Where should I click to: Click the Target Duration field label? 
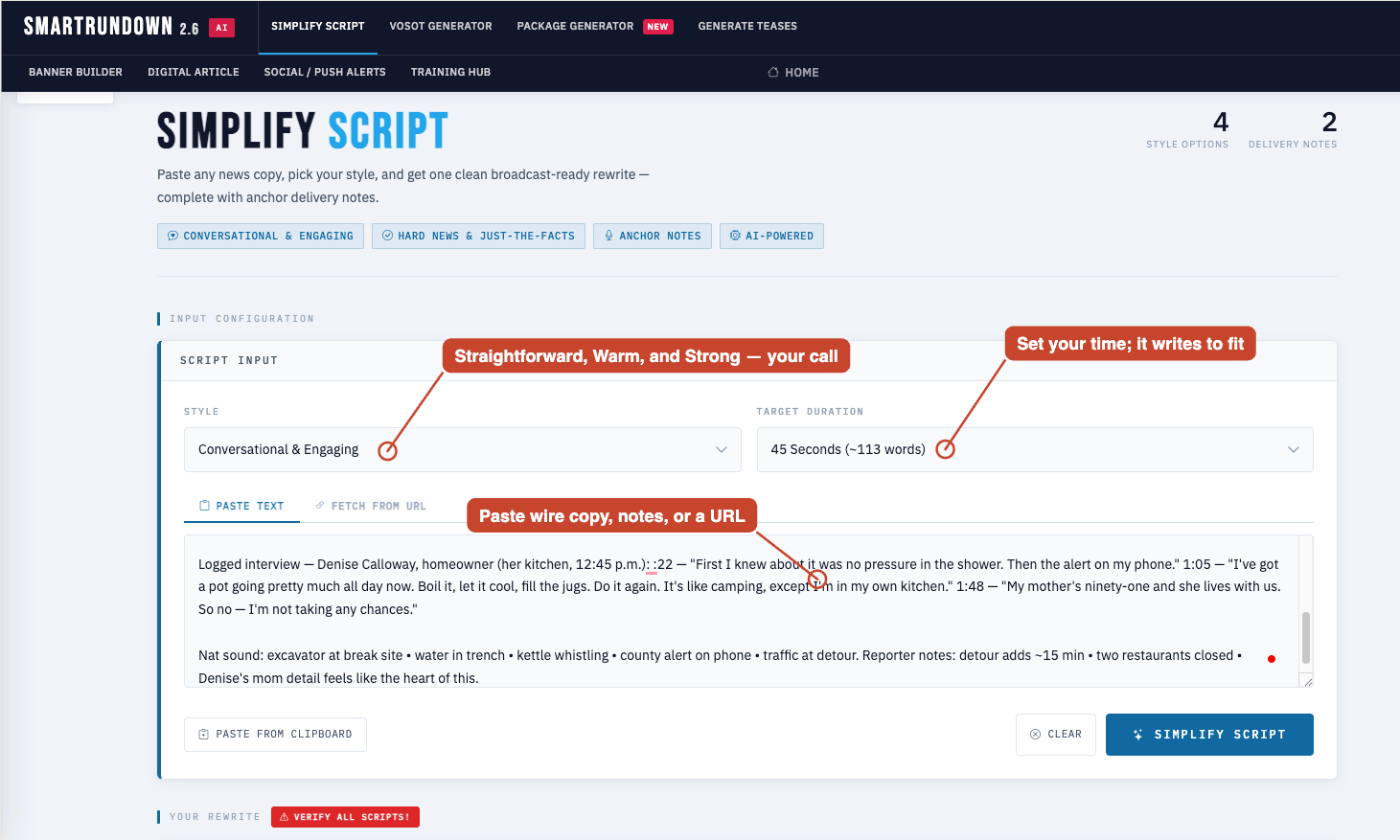[810, 412]
